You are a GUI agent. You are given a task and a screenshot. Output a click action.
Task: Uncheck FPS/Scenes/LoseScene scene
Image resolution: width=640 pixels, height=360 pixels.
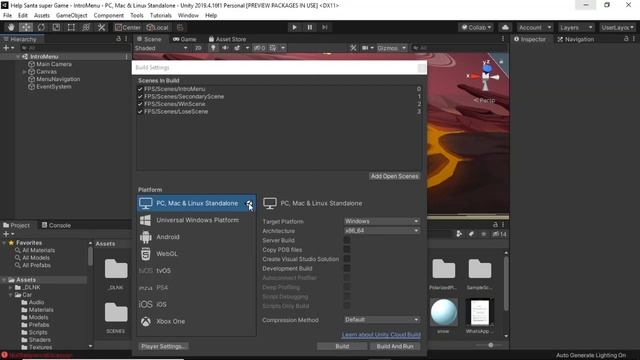coord(140,112)
